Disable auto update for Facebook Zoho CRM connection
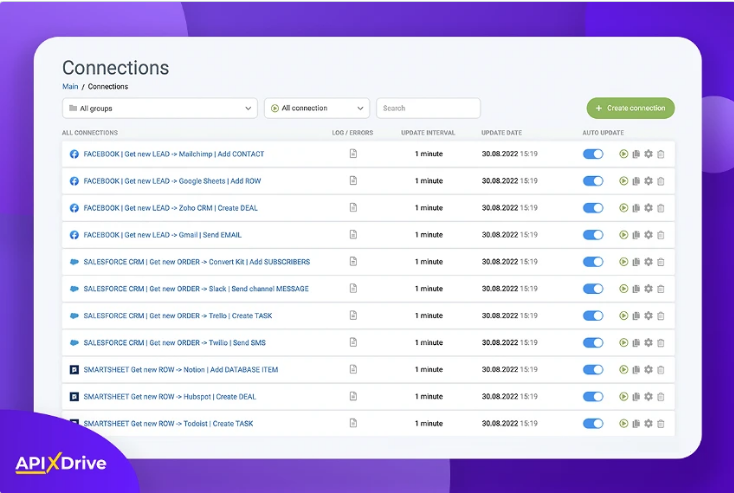 (593, 208)
